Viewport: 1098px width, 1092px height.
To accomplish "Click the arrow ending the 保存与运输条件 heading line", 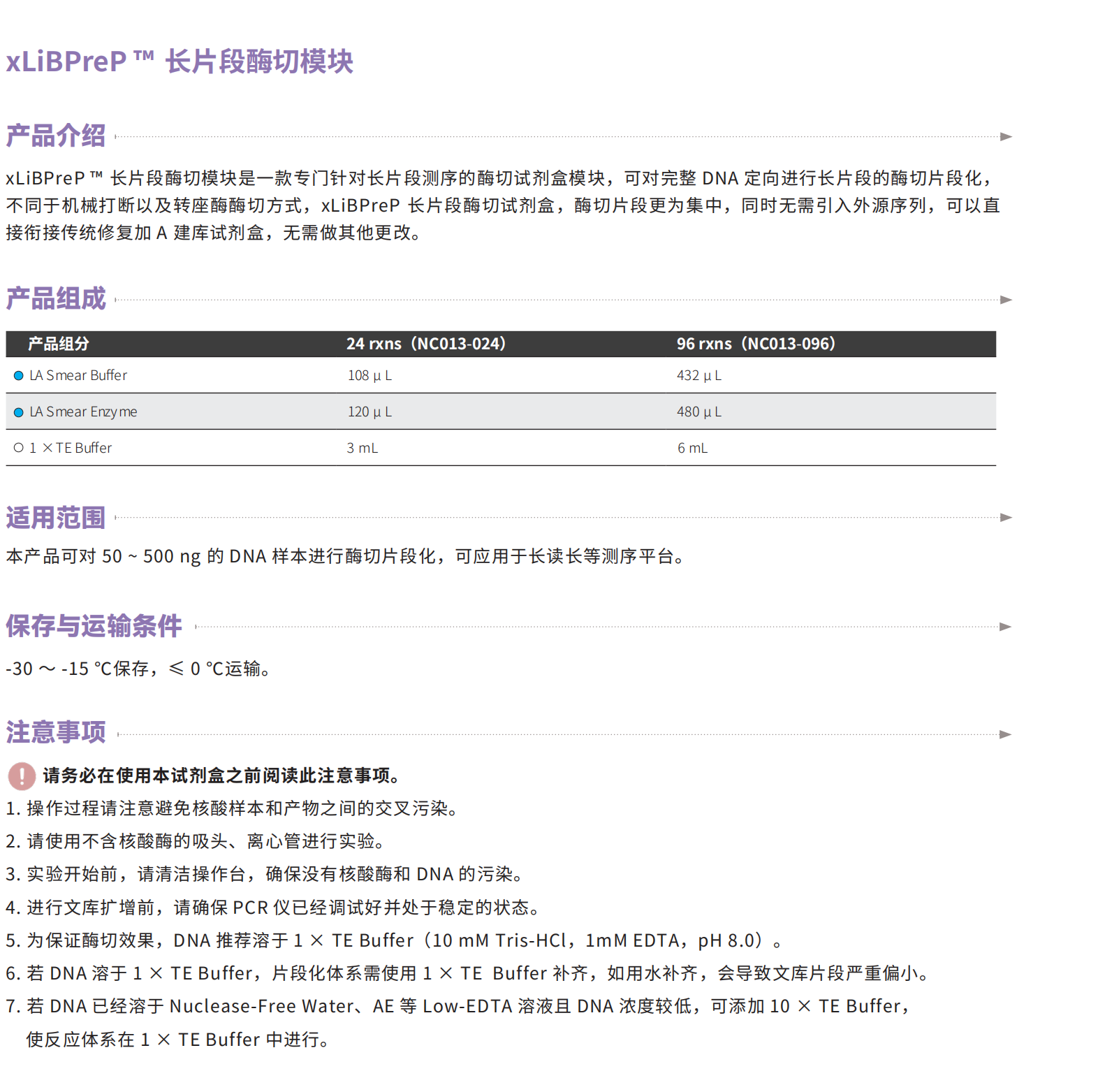I will click(1006, 627).
